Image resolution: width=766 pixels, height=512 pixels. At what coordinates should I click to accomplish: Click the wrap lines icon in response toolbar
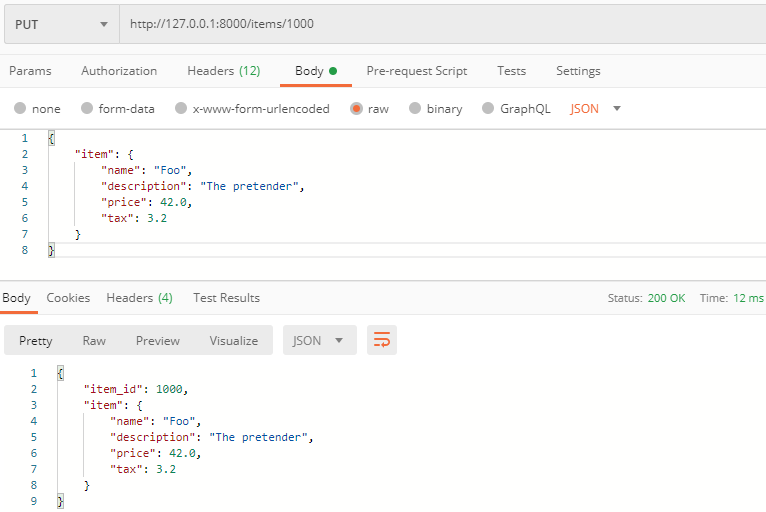pyautogui.click(x=381, y=341)
